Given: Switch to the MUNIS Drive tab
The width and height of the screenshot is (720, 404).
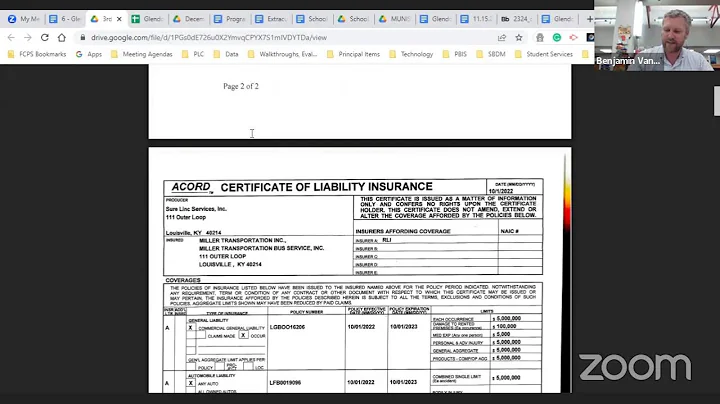Looking at the screenshot, I should click(394, 19).
